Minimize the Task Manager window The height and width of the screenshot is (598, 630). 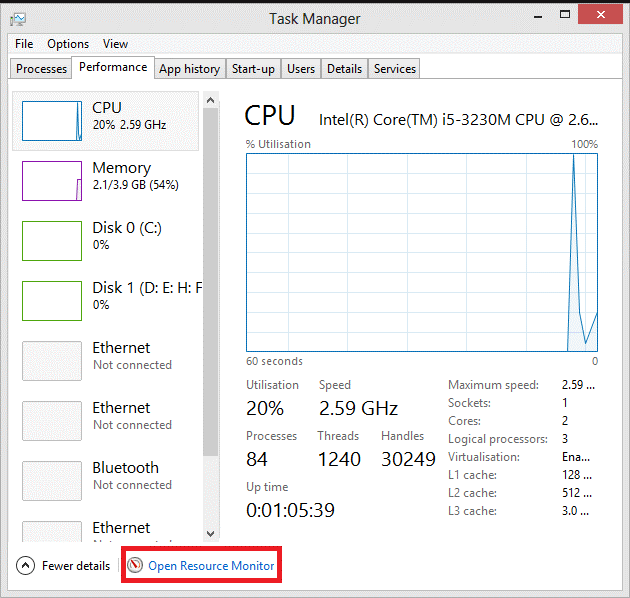click(538, 16)
